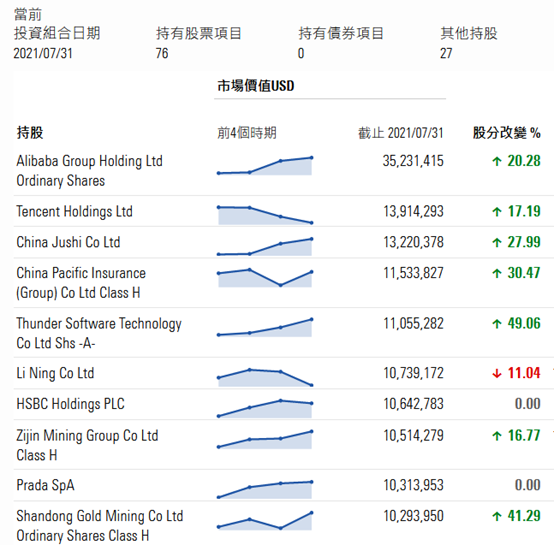Click the 股分改變 % column header

coord(507,133)
